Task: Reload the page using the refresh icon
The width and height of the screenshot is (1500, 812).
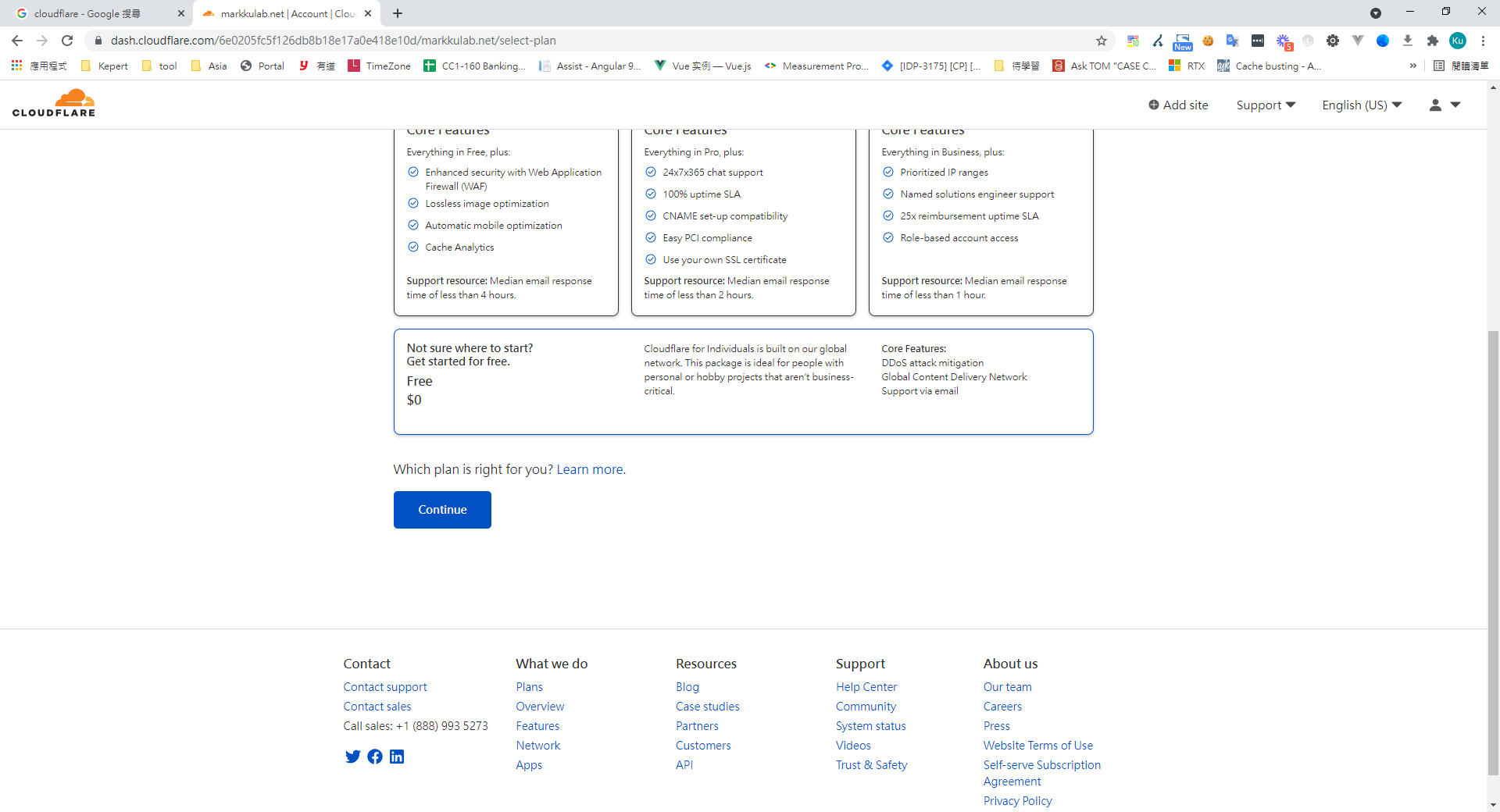Action: pyautogui.click(x=67, y=41)
